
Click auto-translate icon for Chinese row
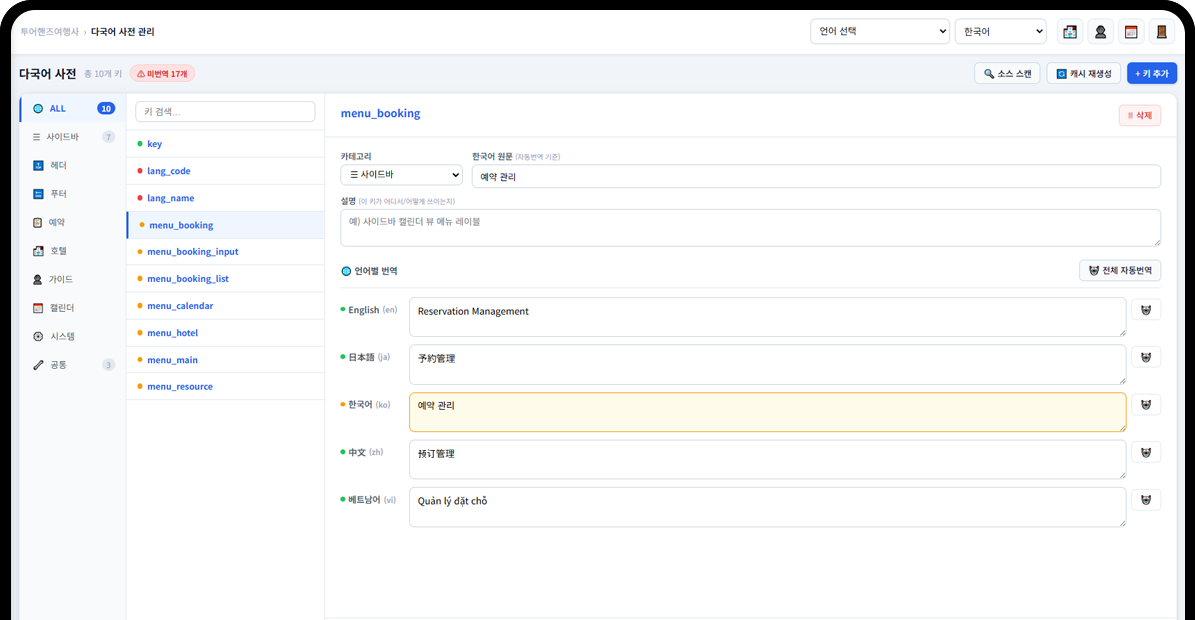click(1145, 452)
